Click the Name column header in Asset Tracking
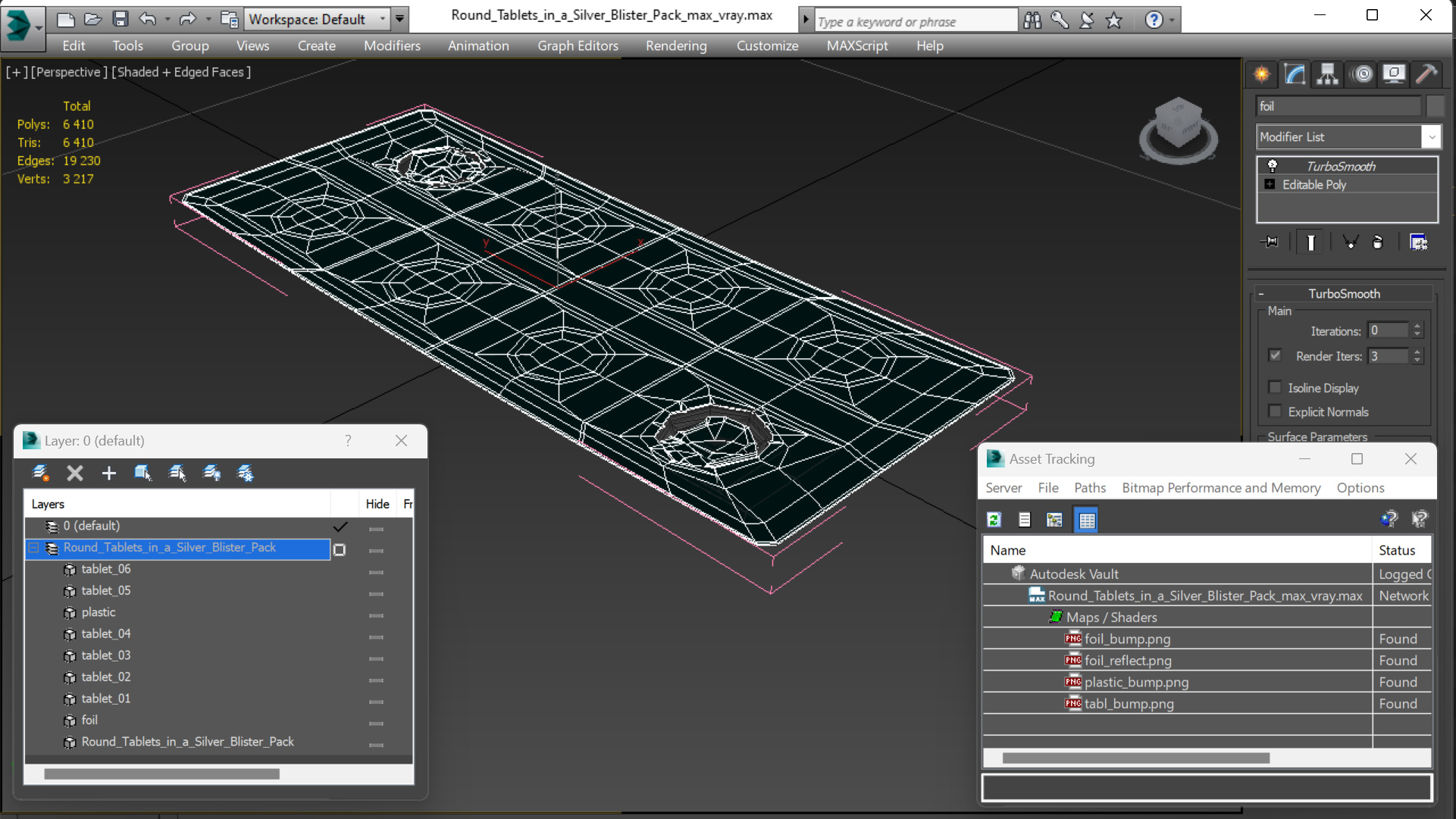This screenshot has width=1456, height=819. pos(1177,550)
